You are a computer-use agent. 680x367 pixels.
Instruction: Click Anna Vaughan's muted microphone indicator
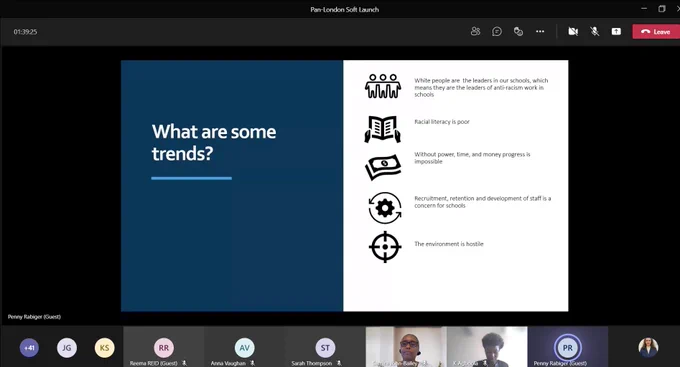(x=252, y=363)
